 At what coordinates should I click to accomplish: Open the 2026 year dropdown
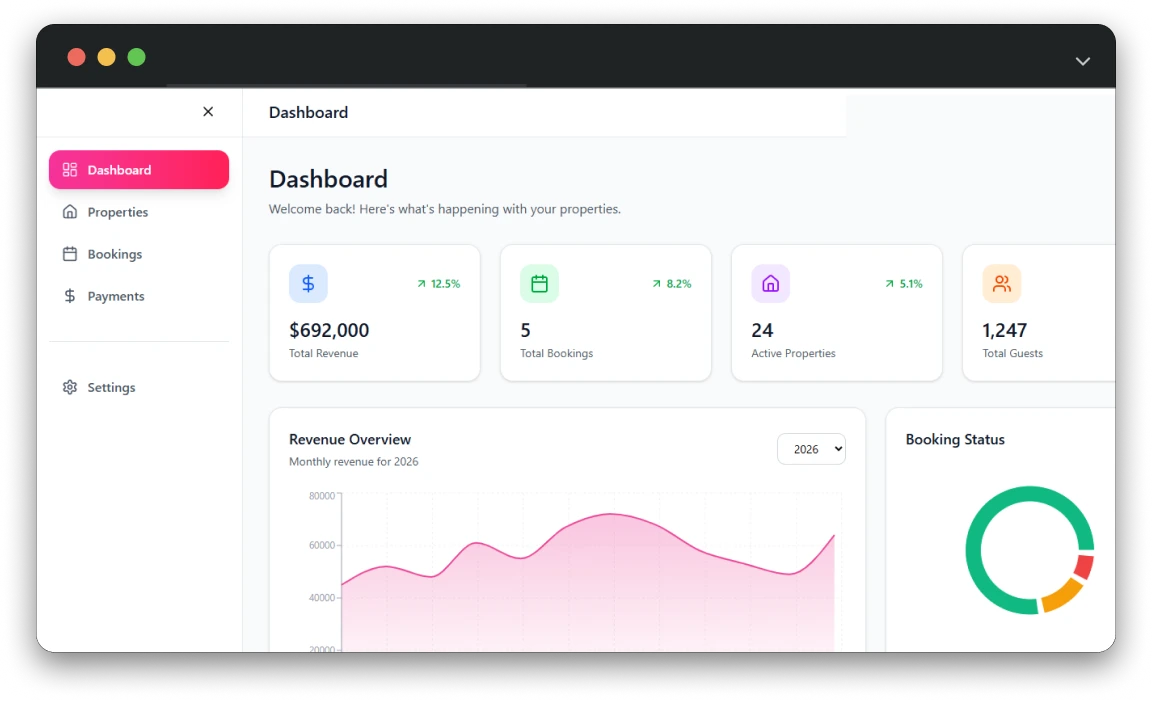(x=811, y=449)
